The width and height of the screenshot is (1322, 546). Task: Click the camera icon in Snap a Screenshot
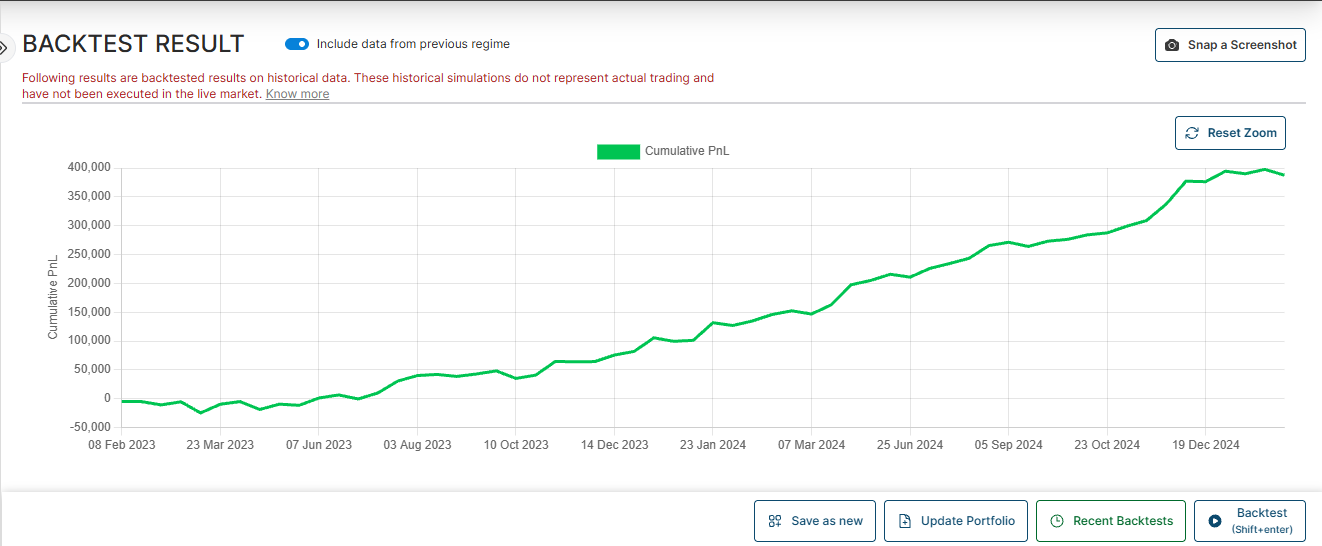[1172, 45]
